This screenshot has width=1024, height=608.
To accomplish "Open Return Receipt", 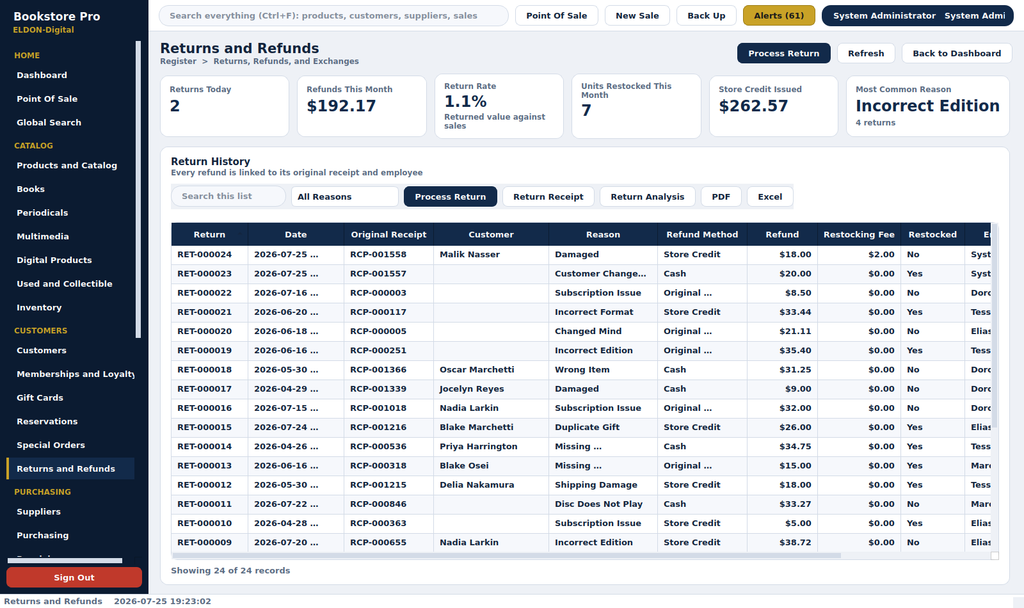I will click(x=548, y=197).
